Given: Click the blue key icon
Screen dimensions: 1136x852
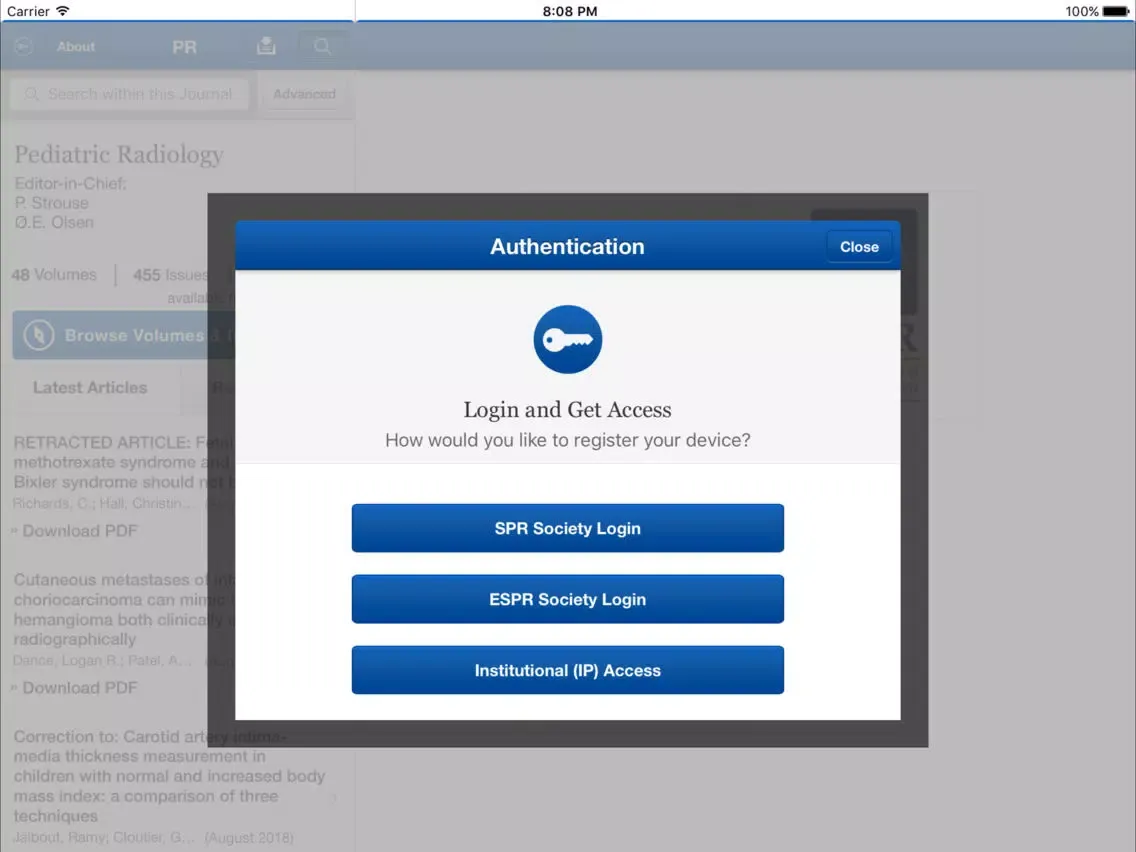Looking at the screenshot, I should pyautogui.click(x=567, y=339).
